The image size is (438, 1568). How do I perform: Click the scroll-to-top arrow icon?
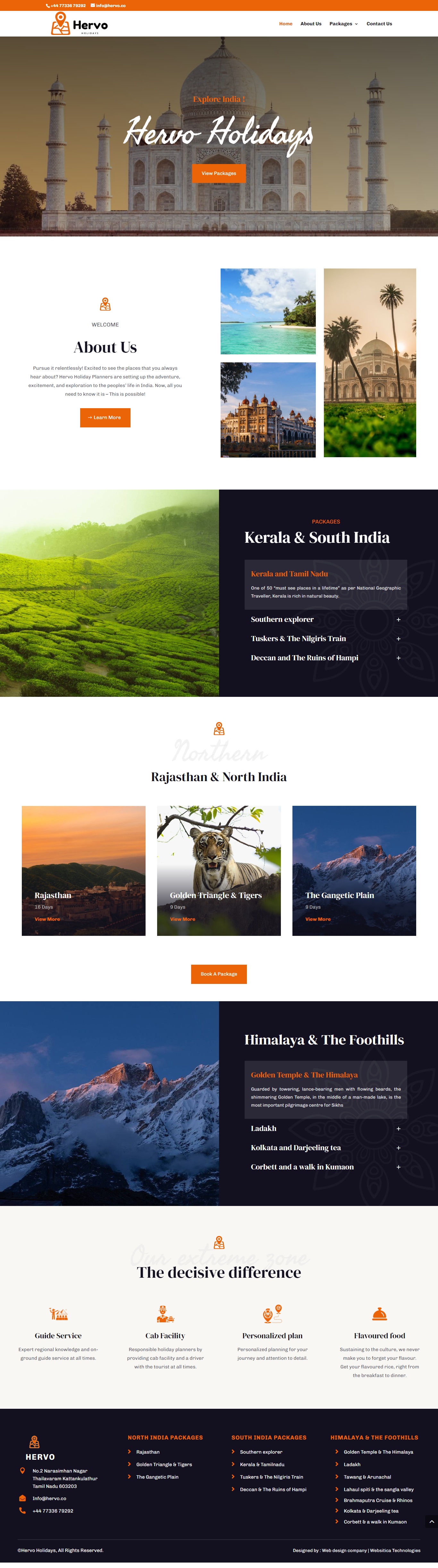coord(431,1522)
